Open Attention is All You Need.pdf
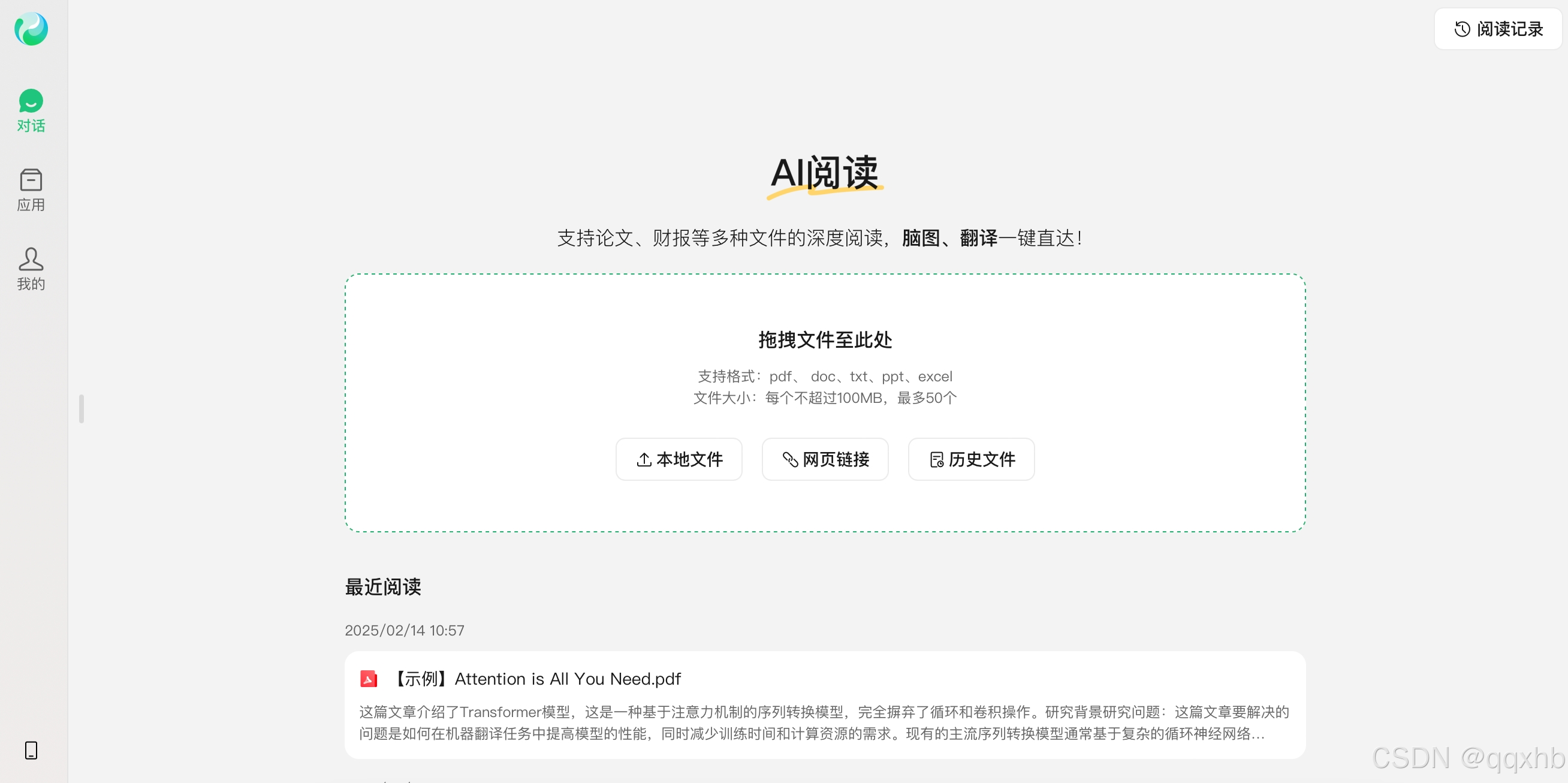 coord(567,678)
